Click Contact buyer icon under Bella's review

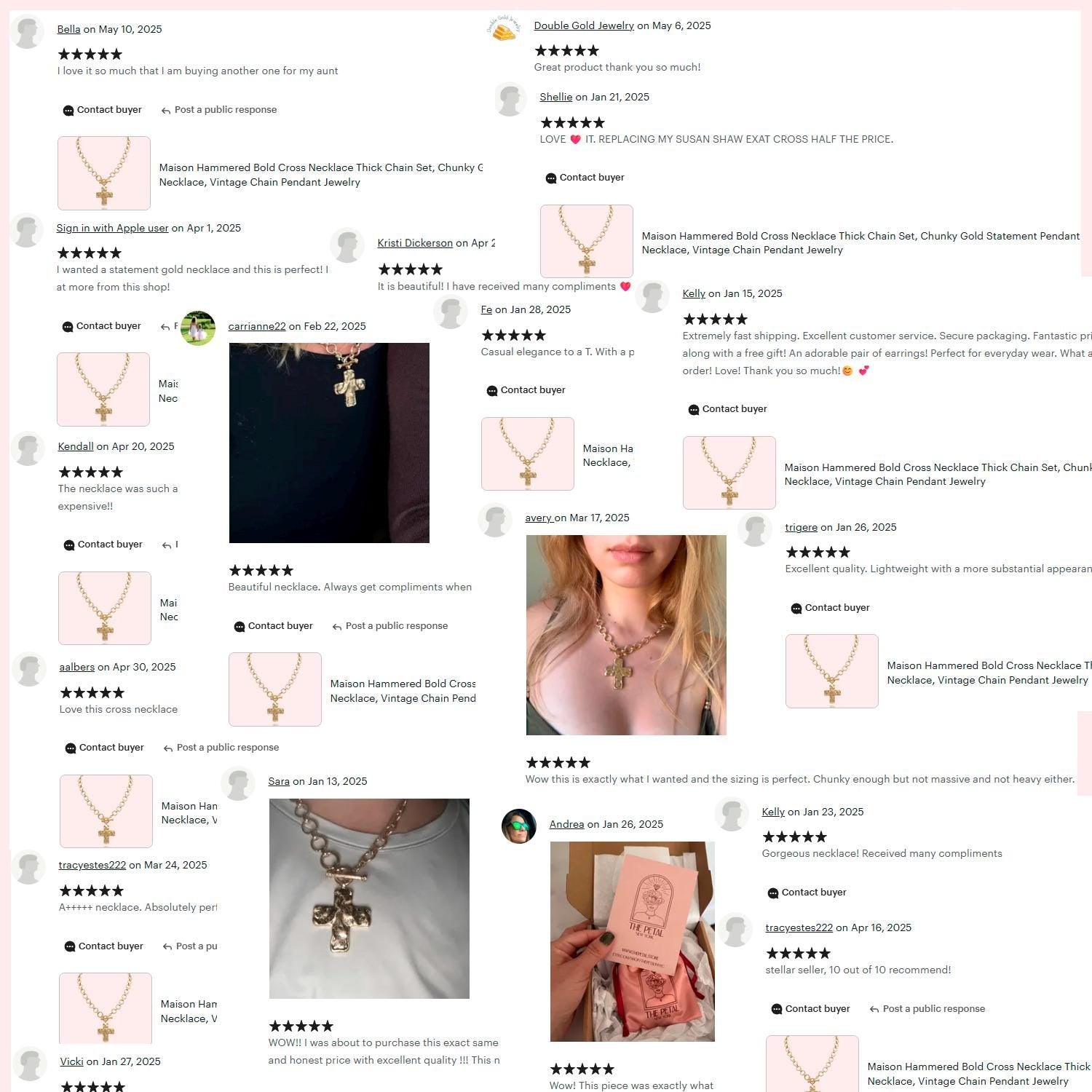68,111
